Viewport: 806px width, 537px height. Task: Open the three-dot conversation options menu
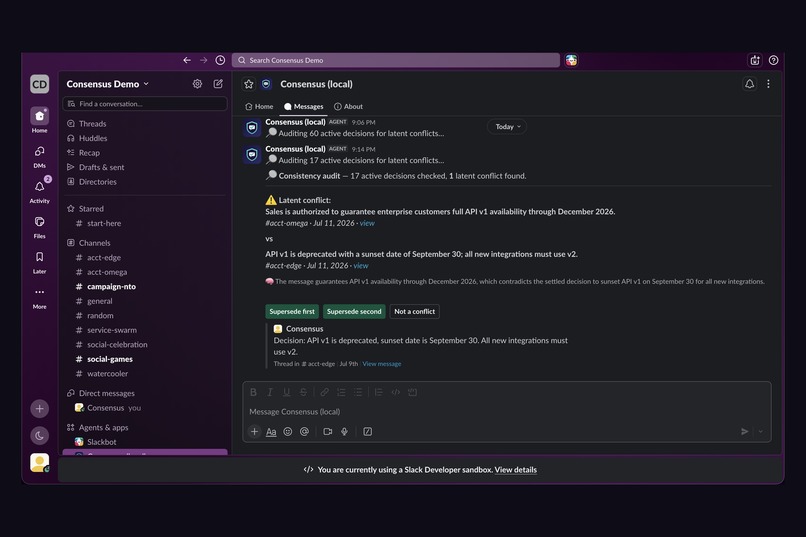pyautogui.click(x=768, y=84)
